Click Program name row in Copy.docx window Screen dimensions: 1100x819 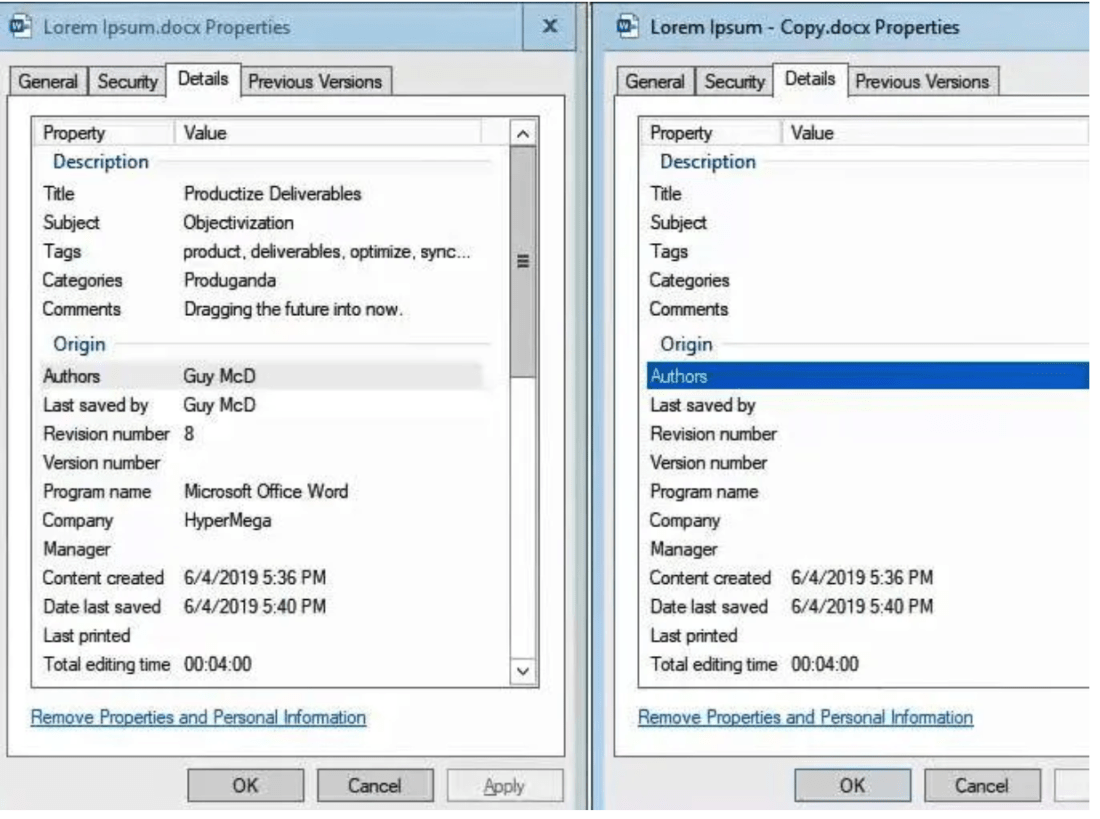(868, 491)
